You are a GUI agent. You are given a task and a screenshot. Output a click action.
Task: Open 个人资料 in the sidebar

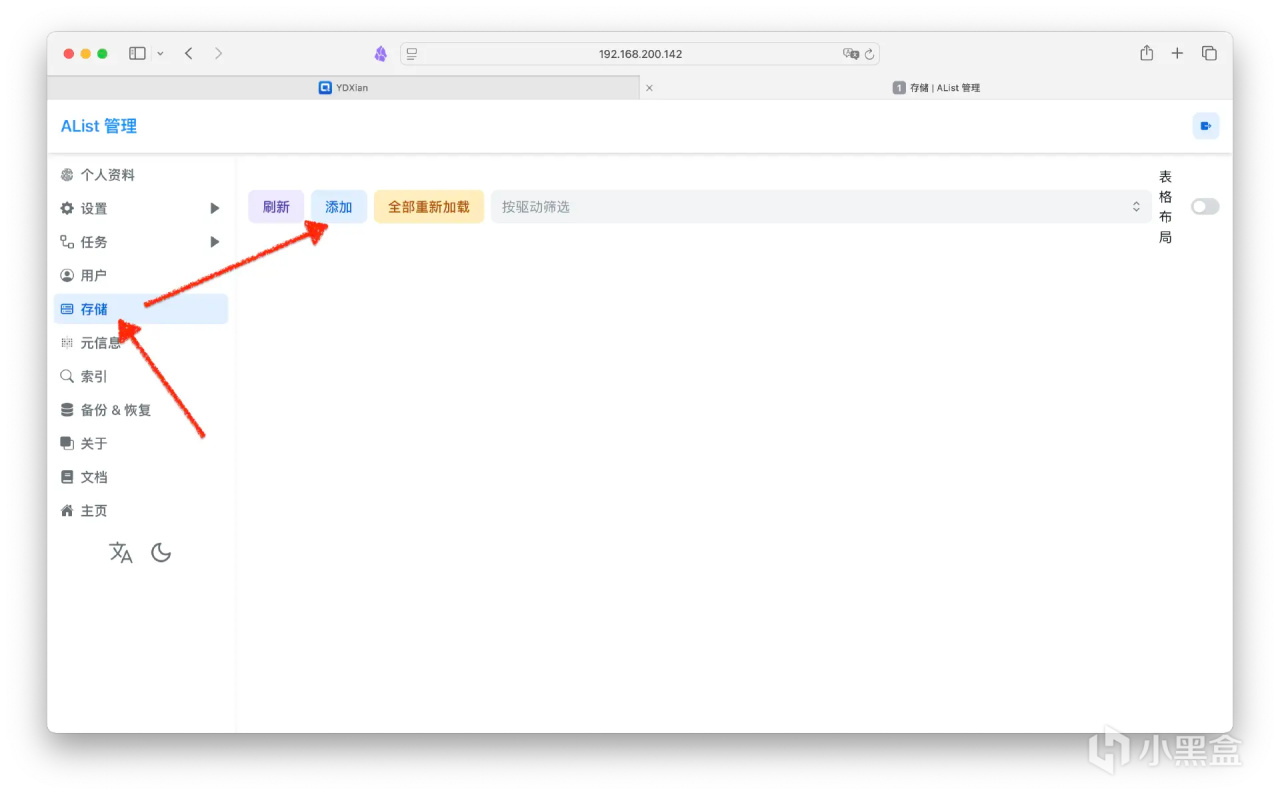point(141,175)
